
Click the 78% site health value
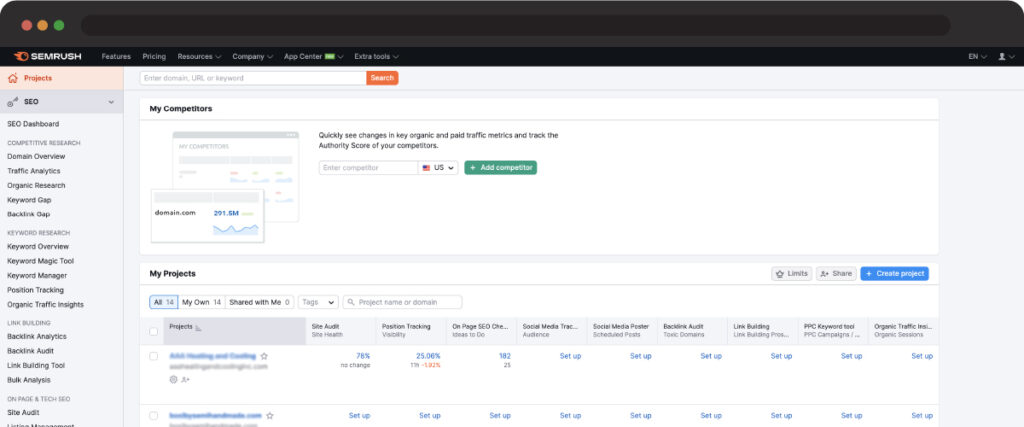pyautogui.click(x=363, y=356)
